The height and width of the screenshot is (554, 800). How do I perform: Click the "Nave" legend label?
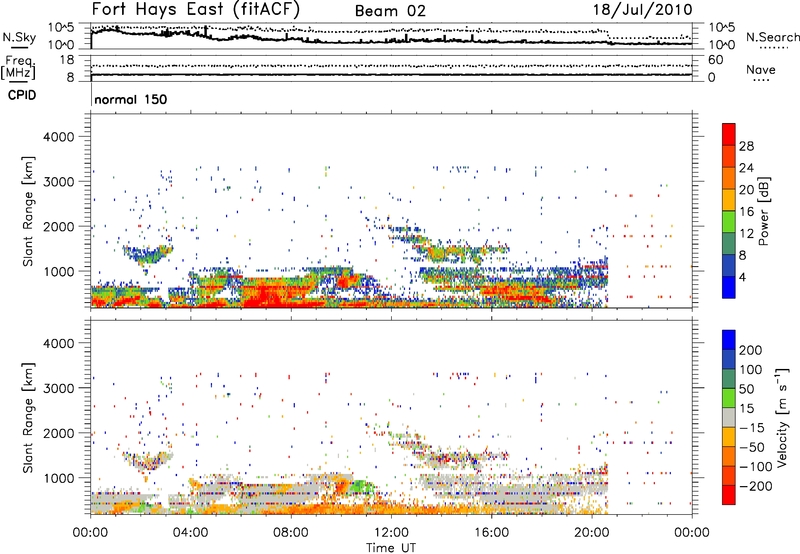click(761, 69)
